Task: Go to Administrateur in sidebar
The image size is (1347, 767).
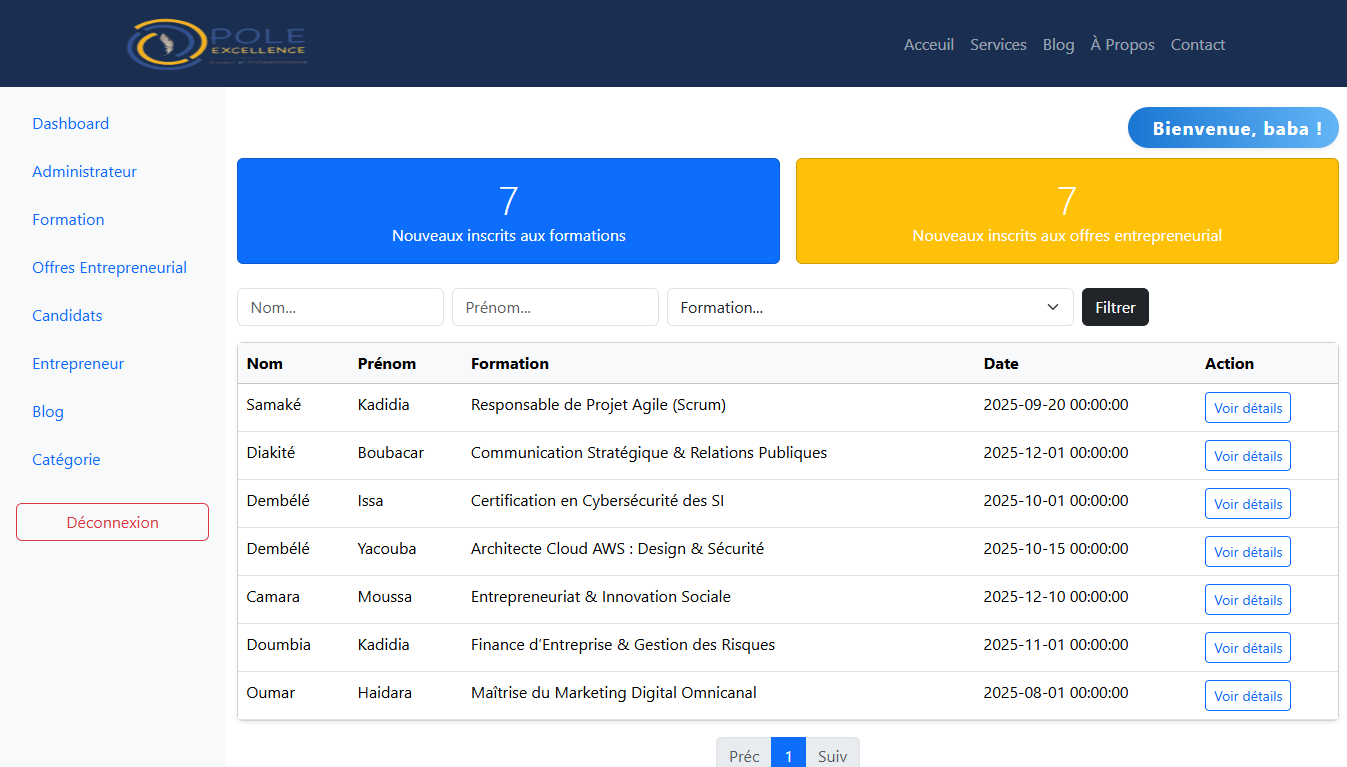Action: pos(84,172)
